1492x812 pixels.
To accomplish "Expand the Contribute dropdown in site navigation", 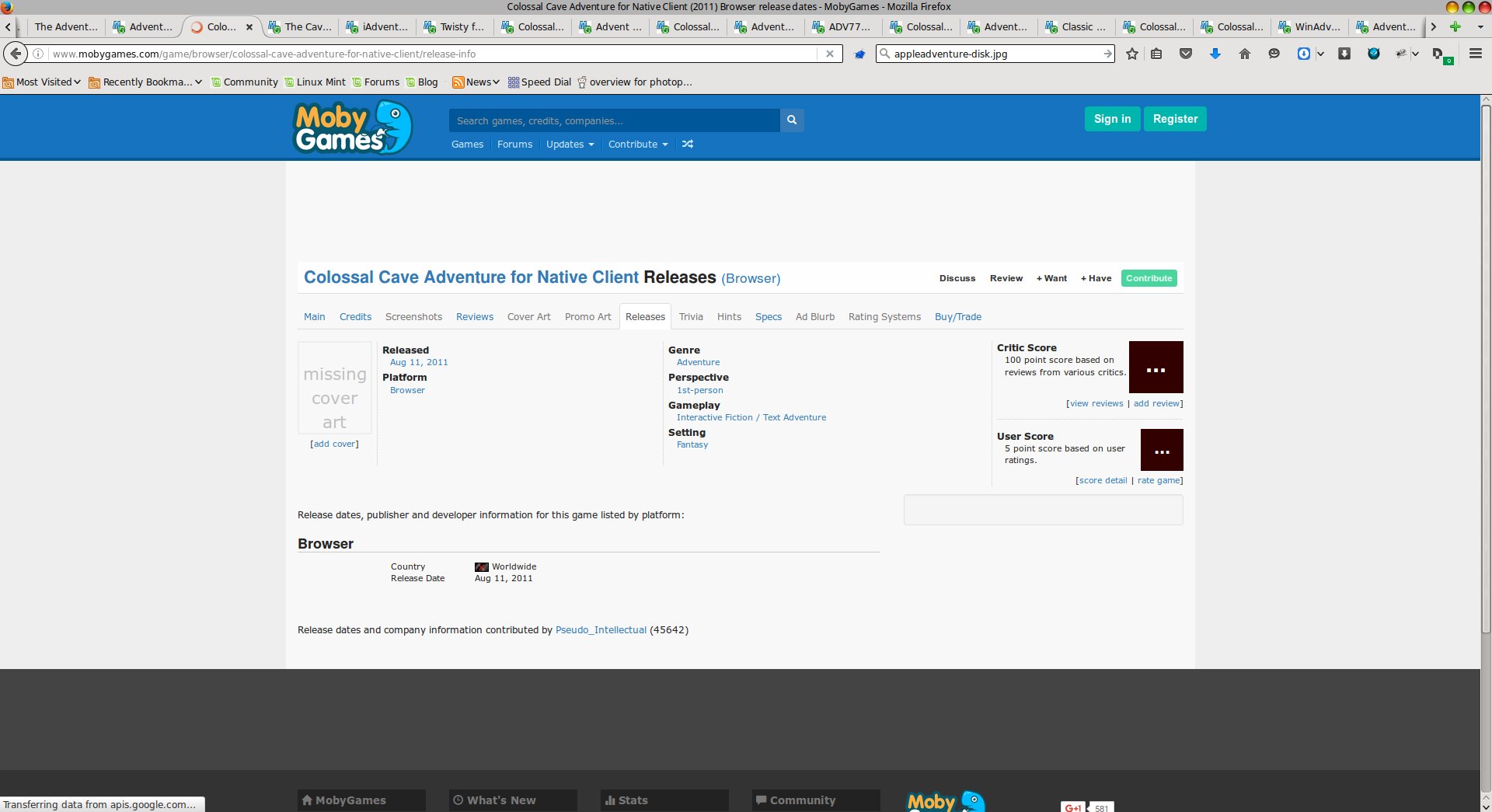I will [637, 145].
